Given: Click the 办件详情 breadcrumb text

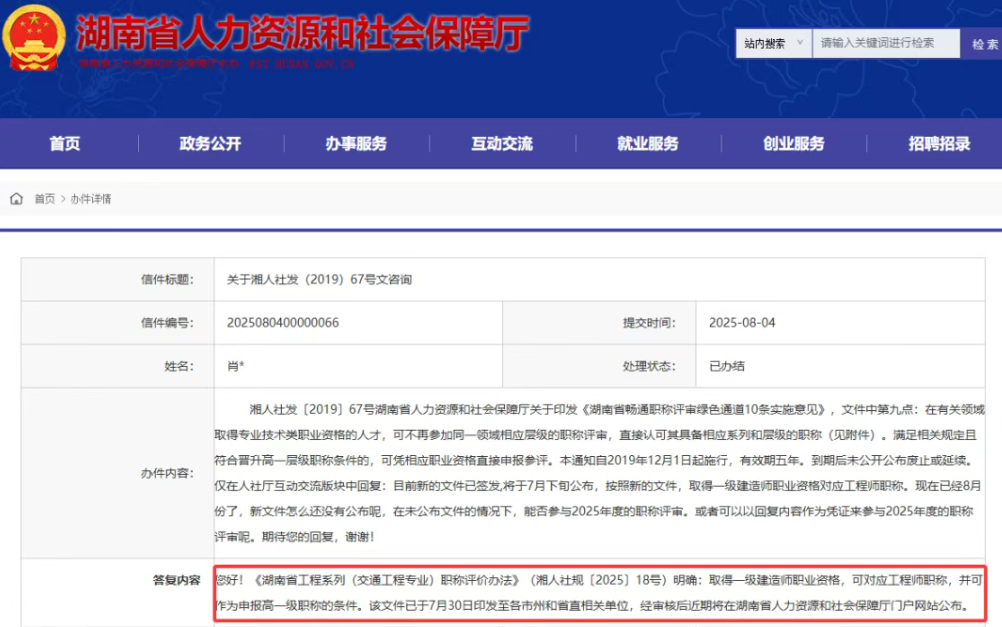Looking at the screenshot, I should coord(91,199).
